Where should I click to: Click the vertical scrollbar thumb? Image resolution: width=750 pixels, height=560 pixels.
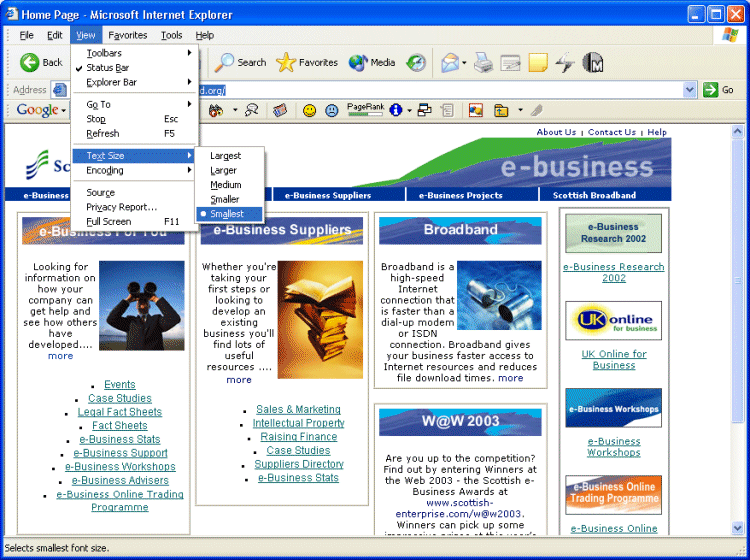737,281
